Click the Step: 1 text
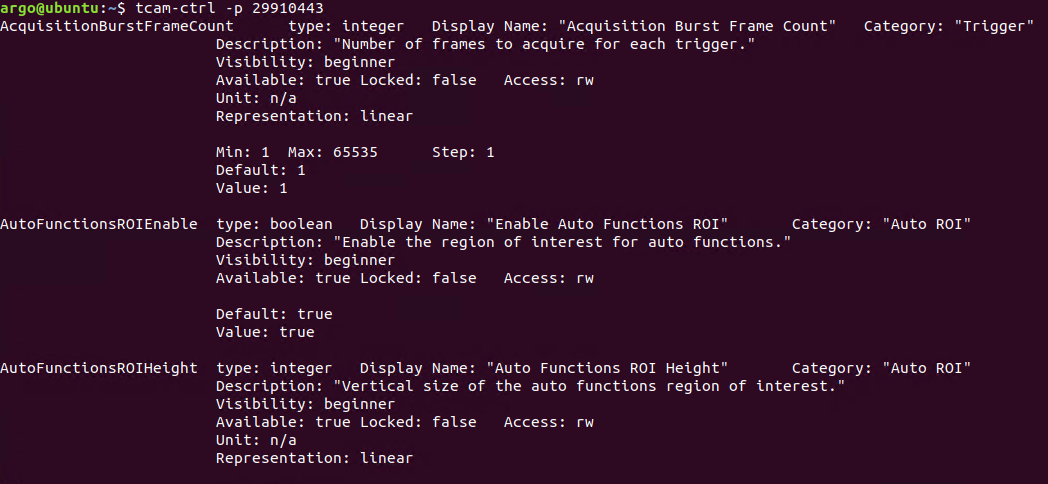 463,152
